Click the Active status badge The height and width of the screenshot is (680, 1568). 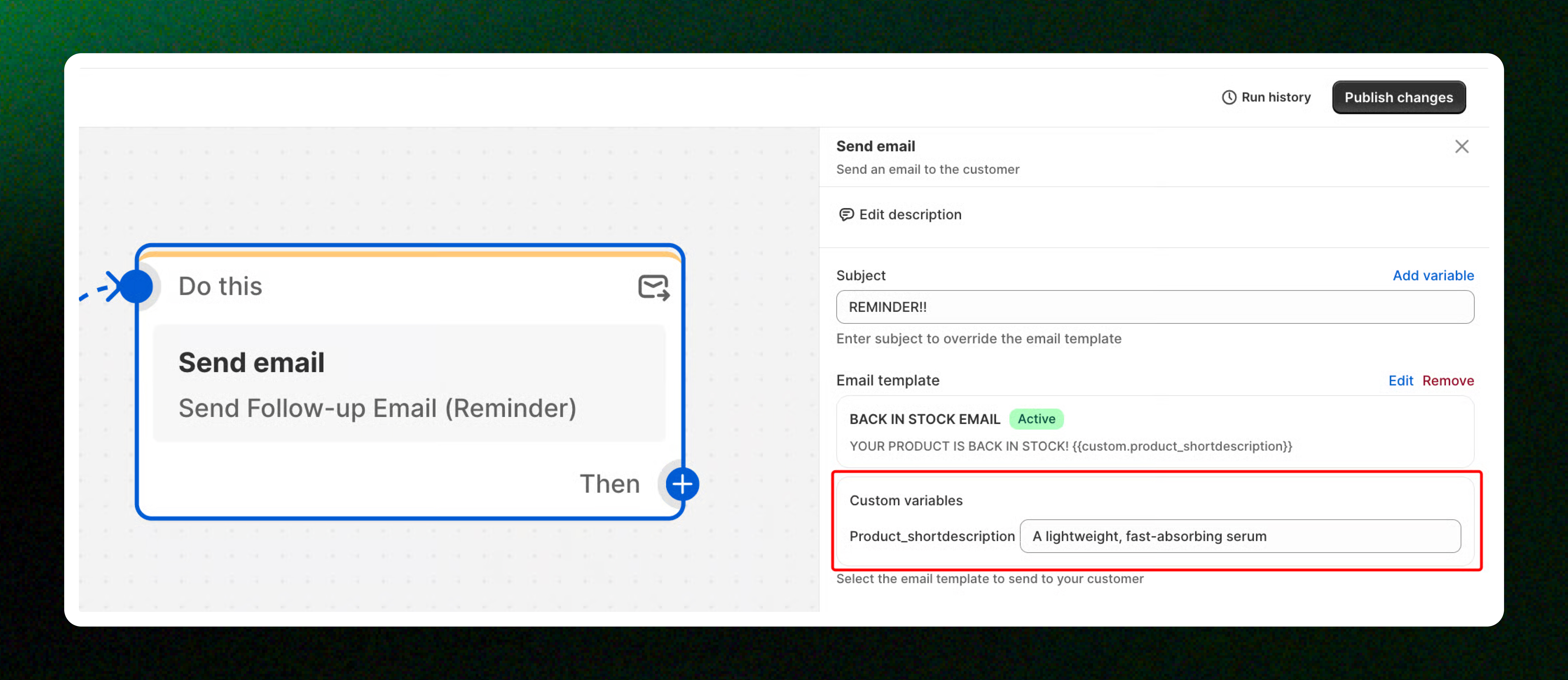click(x=1036, y=419)
